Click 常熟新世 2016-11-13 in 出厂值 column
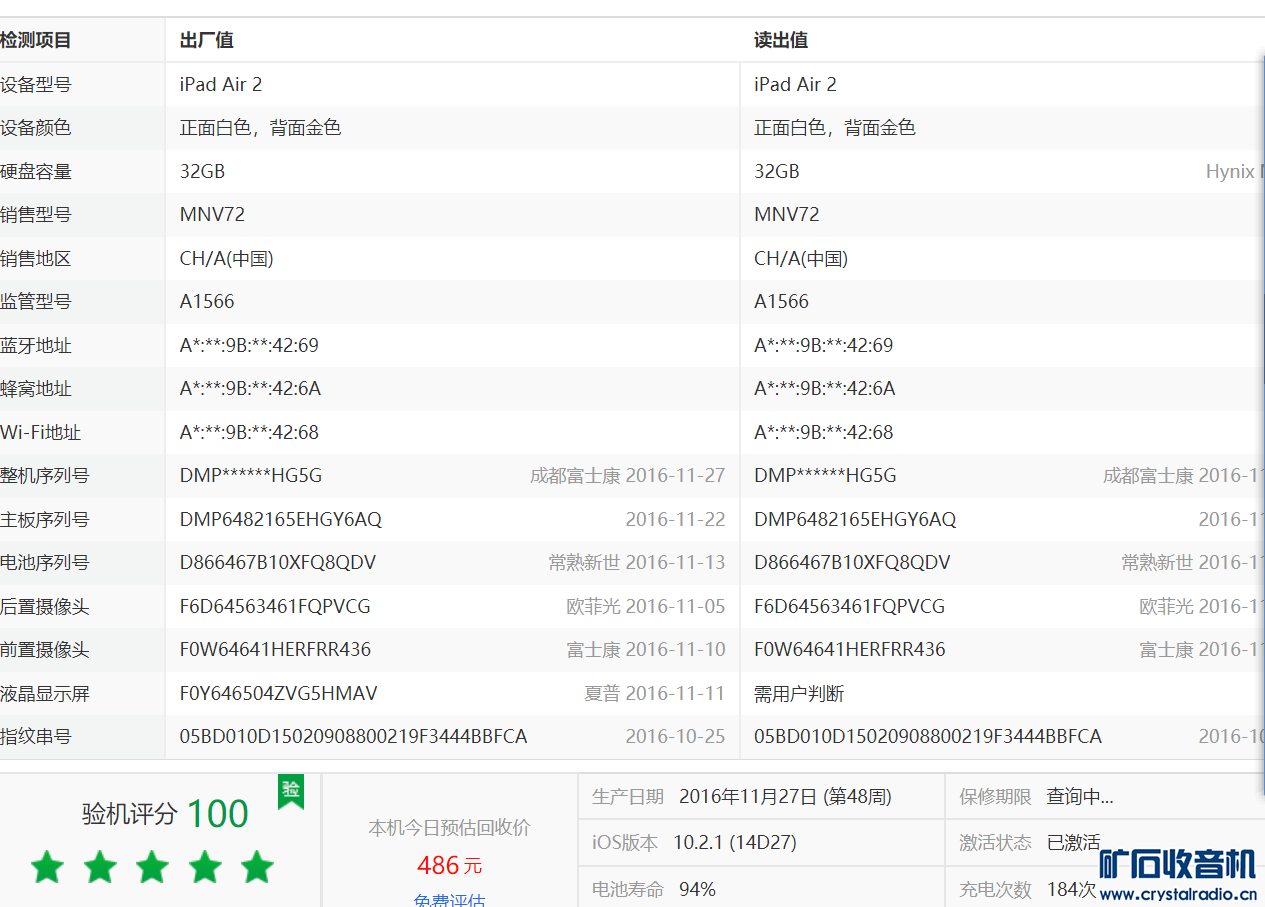Viewport: 1265px width, 907px height. click(636, 563)
